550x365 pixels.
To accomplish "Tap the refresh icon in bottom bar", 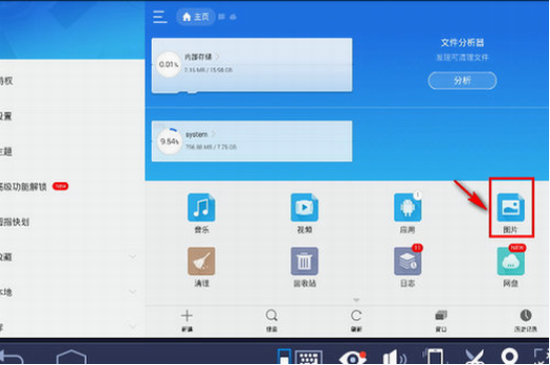I will click(x=356, y=320).
